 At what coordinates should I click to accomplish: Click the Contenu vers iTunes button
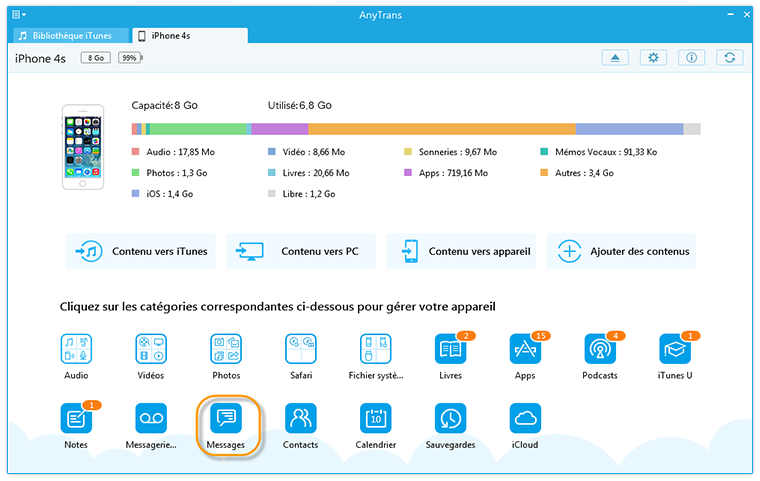(x=141, y=251)
